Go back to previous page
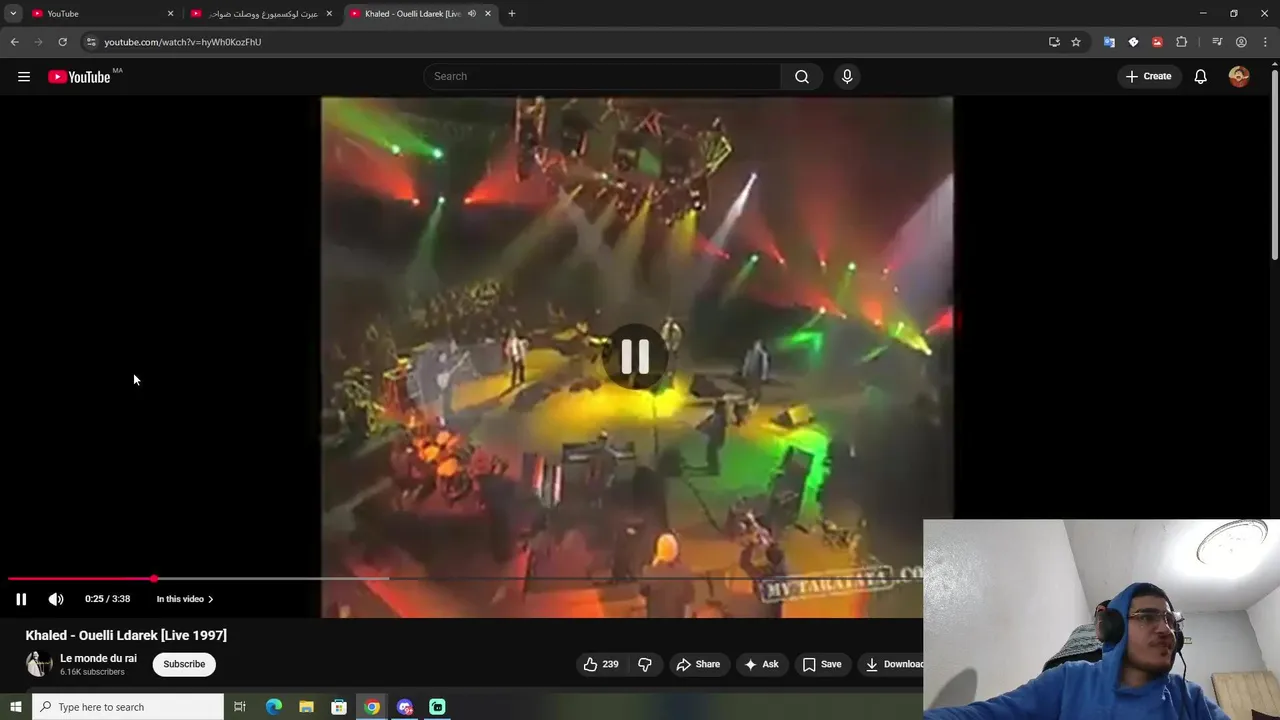Screen dimensions: 1280x720 pos(14,42)
